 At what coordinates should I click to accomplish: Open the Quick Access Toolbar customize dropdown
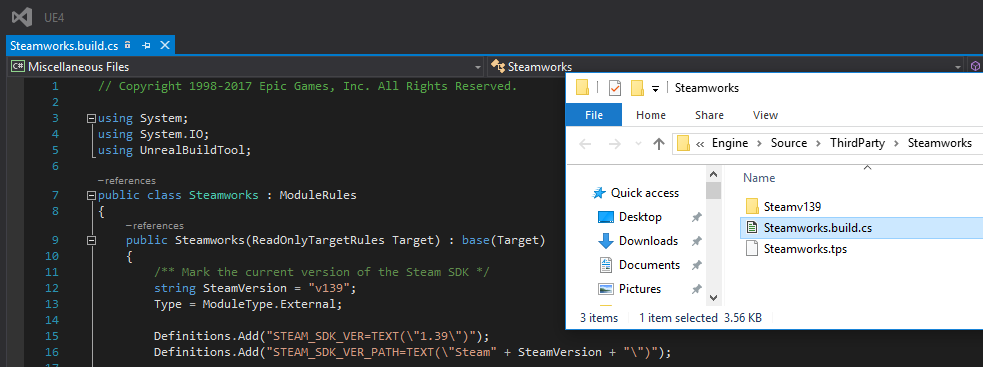pos(655,88)
